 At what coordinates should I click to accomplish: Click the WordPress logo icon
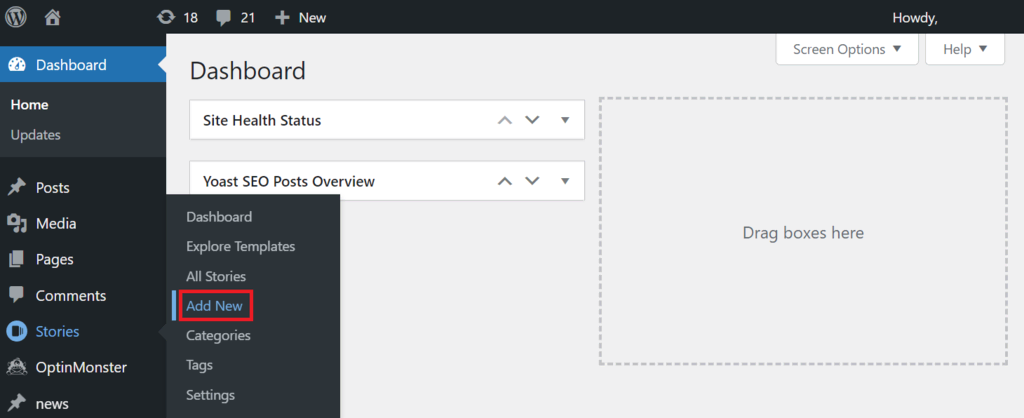16,17
